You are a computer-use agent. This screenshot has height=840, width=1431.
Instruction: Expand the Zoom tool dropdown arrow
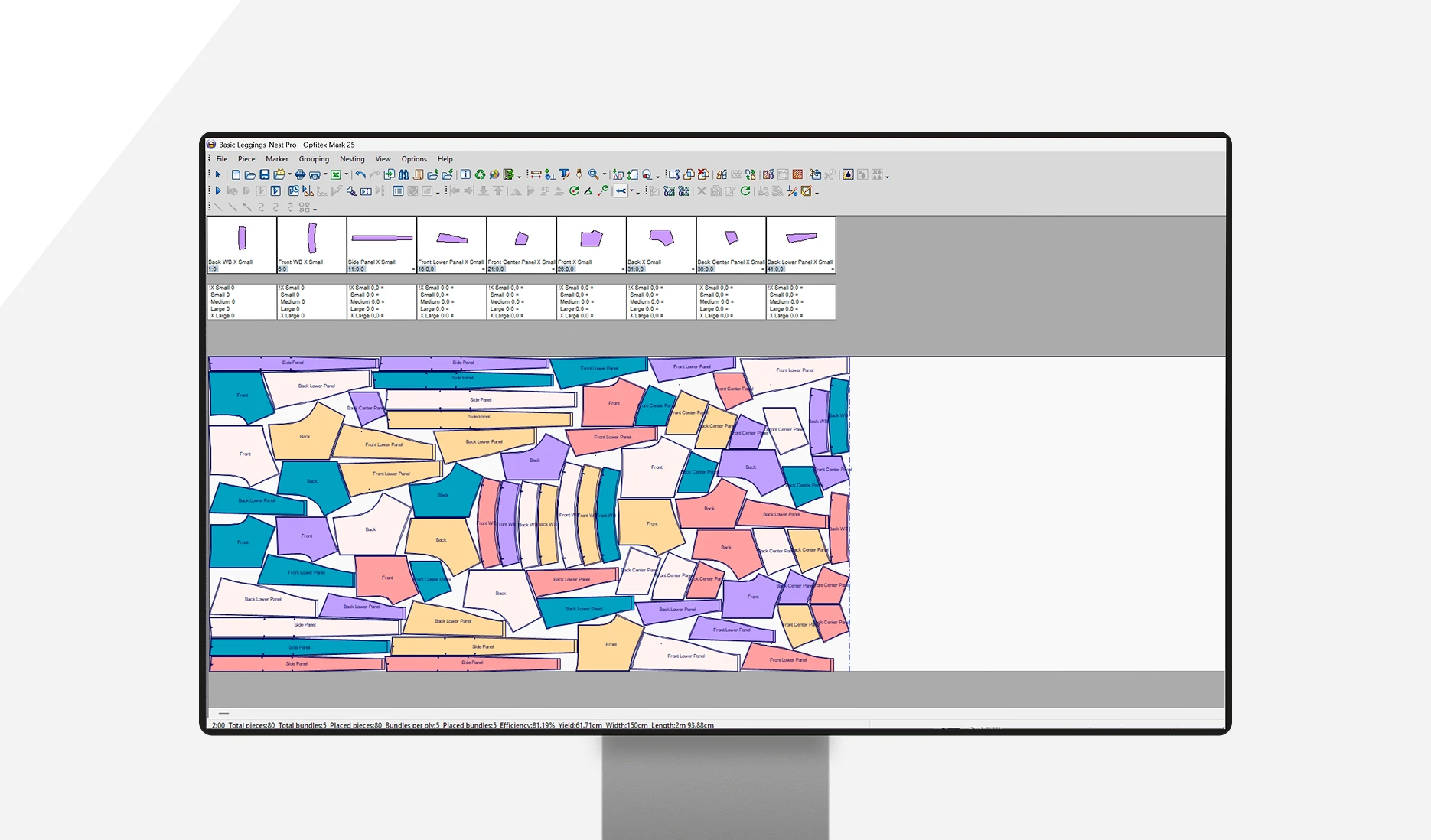point(604,174)
